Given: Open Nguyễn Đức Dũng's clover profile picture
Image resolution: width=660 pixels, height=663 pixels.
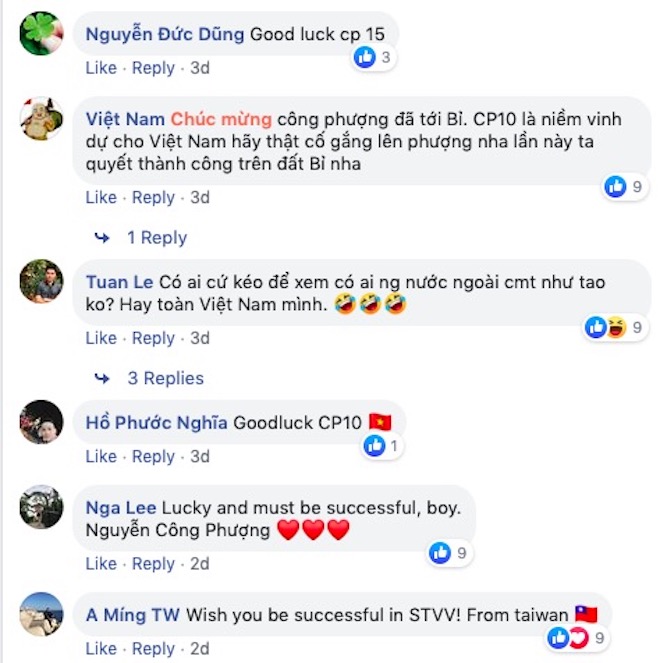Looking at the screenshot, I should [41, 33].
